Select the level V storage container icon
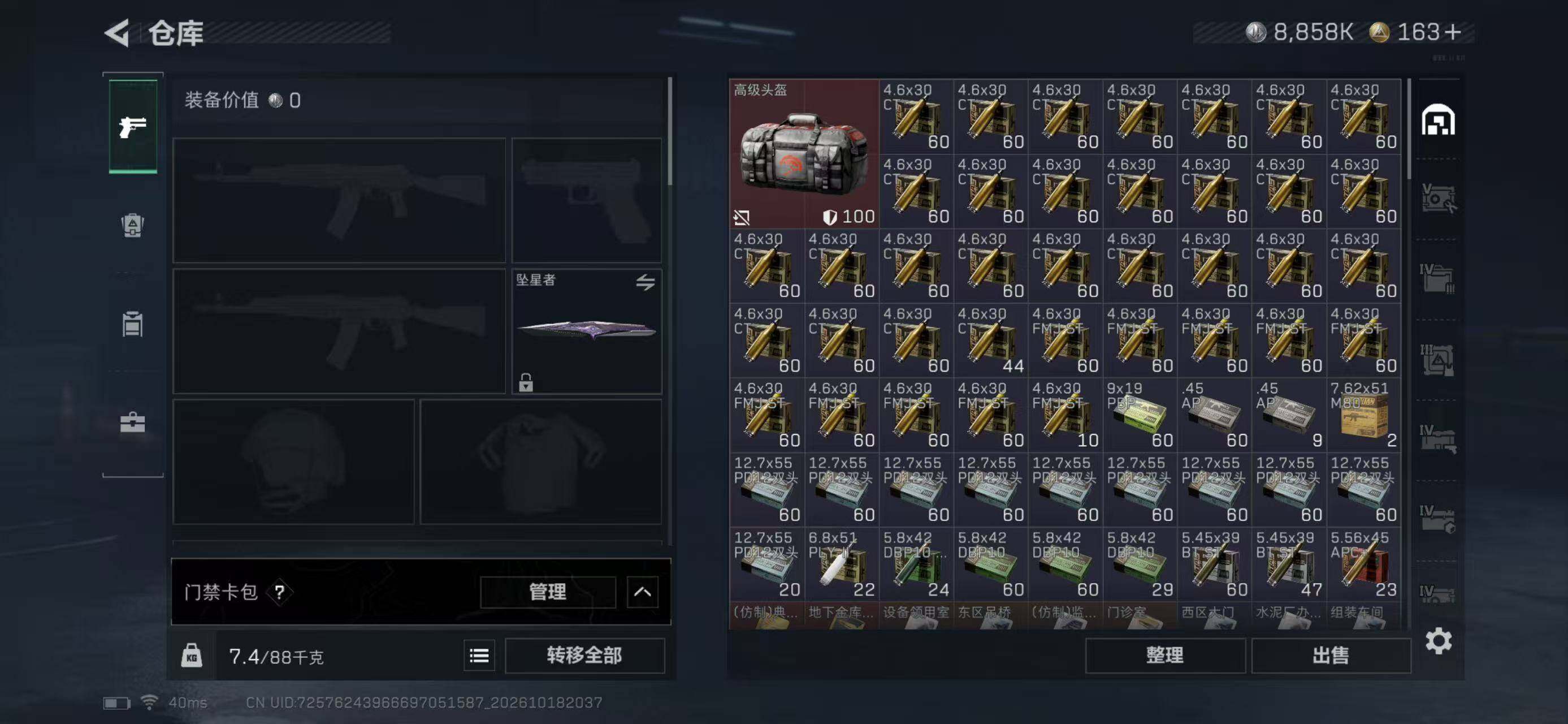 point(1438,198)
